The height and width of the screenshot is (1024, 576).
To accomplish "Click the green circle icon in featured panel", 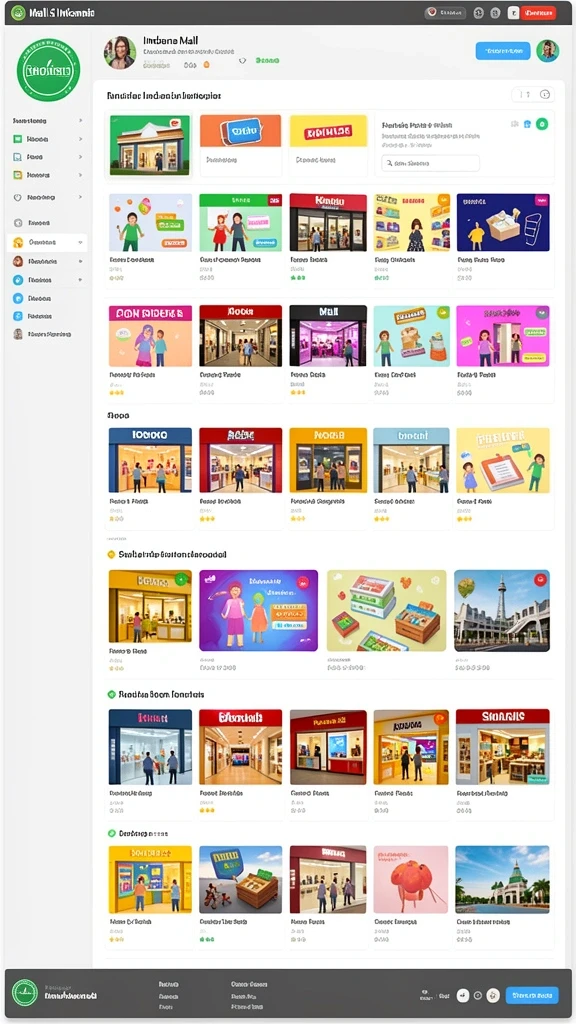I will [541, 124].
